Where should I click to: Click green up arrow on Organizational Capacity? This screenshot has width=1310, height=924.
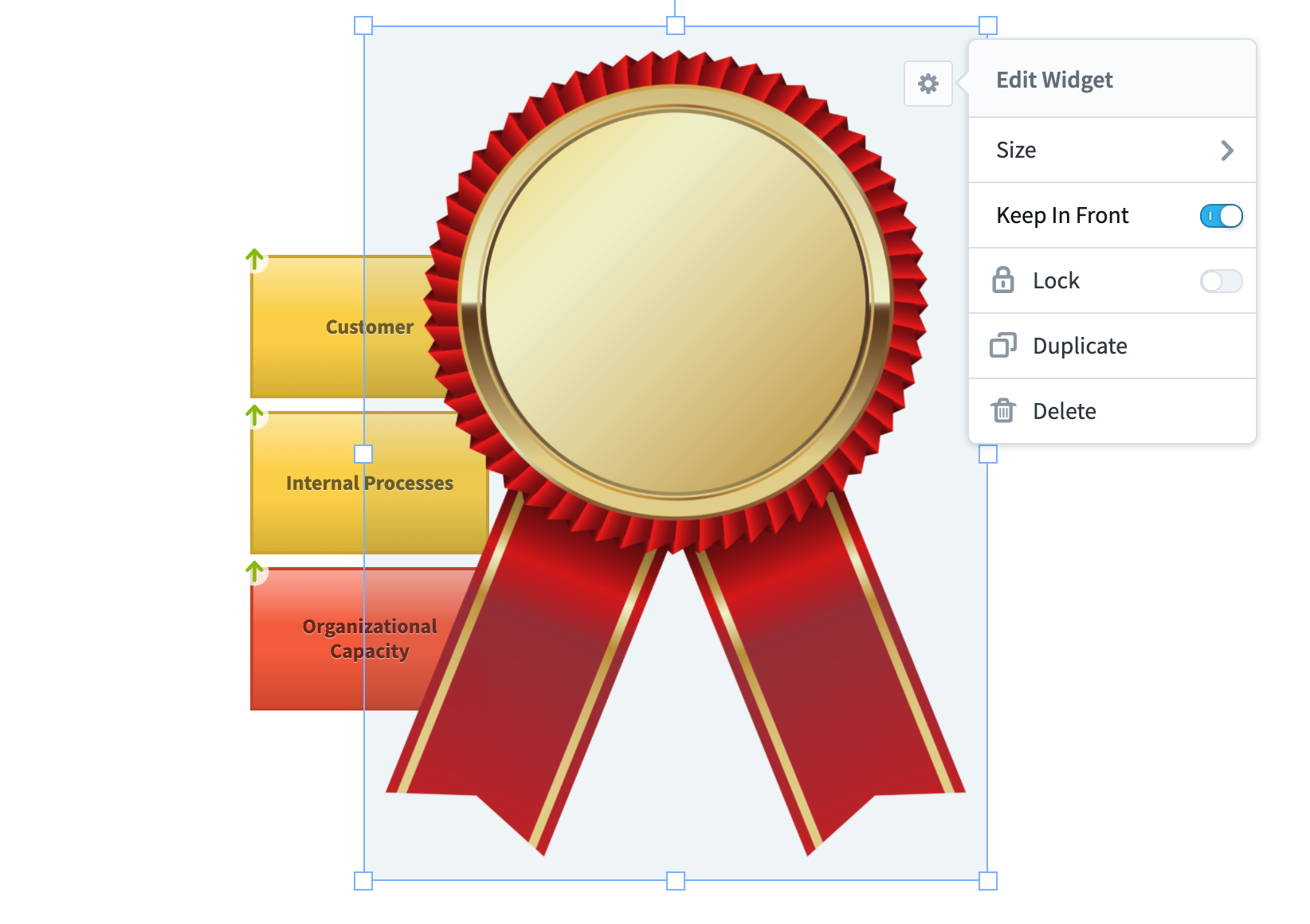pos(255,572)
